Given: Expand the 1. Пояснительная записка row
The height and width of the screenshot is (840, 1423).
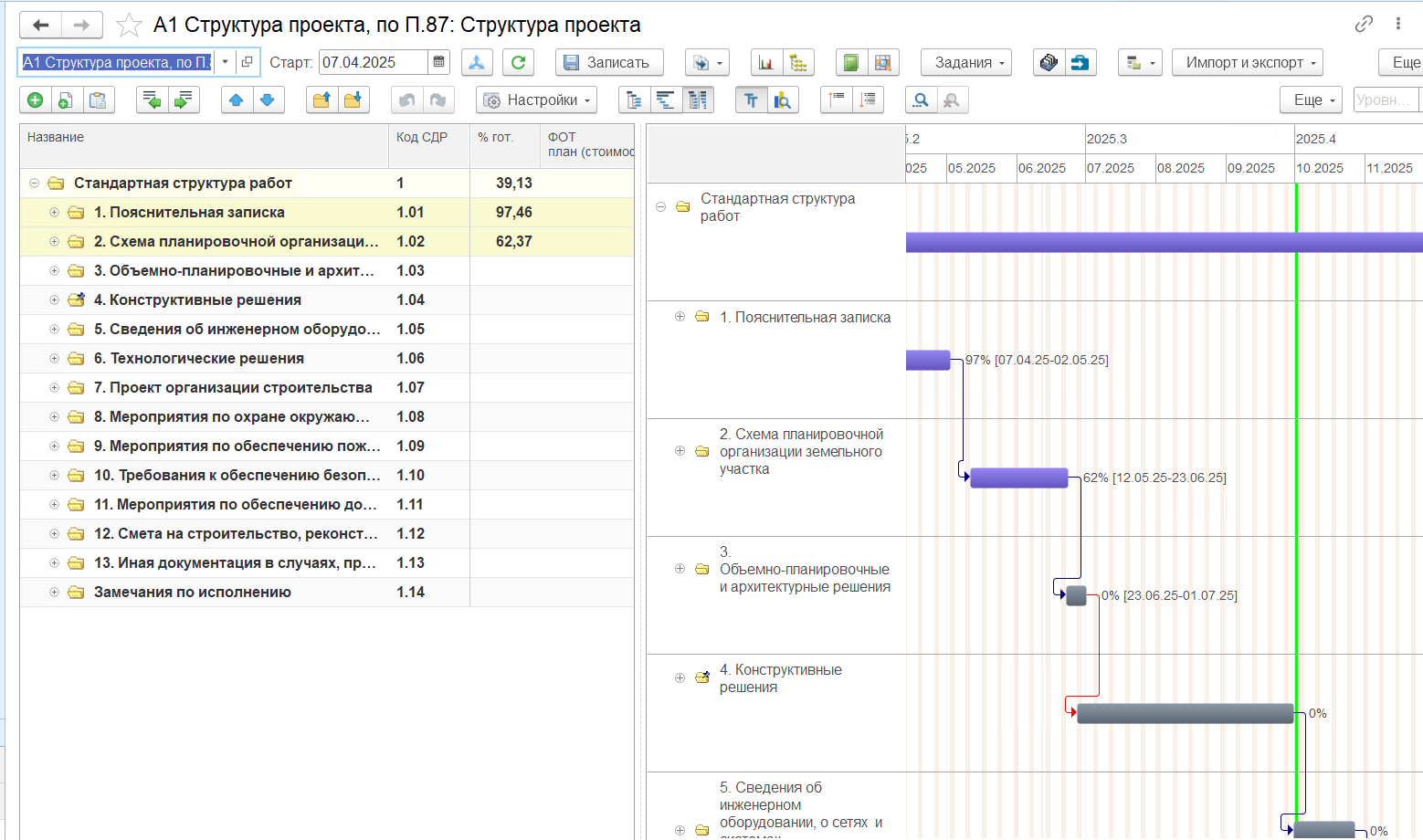Looking at the screenshot, I should 54,212.
